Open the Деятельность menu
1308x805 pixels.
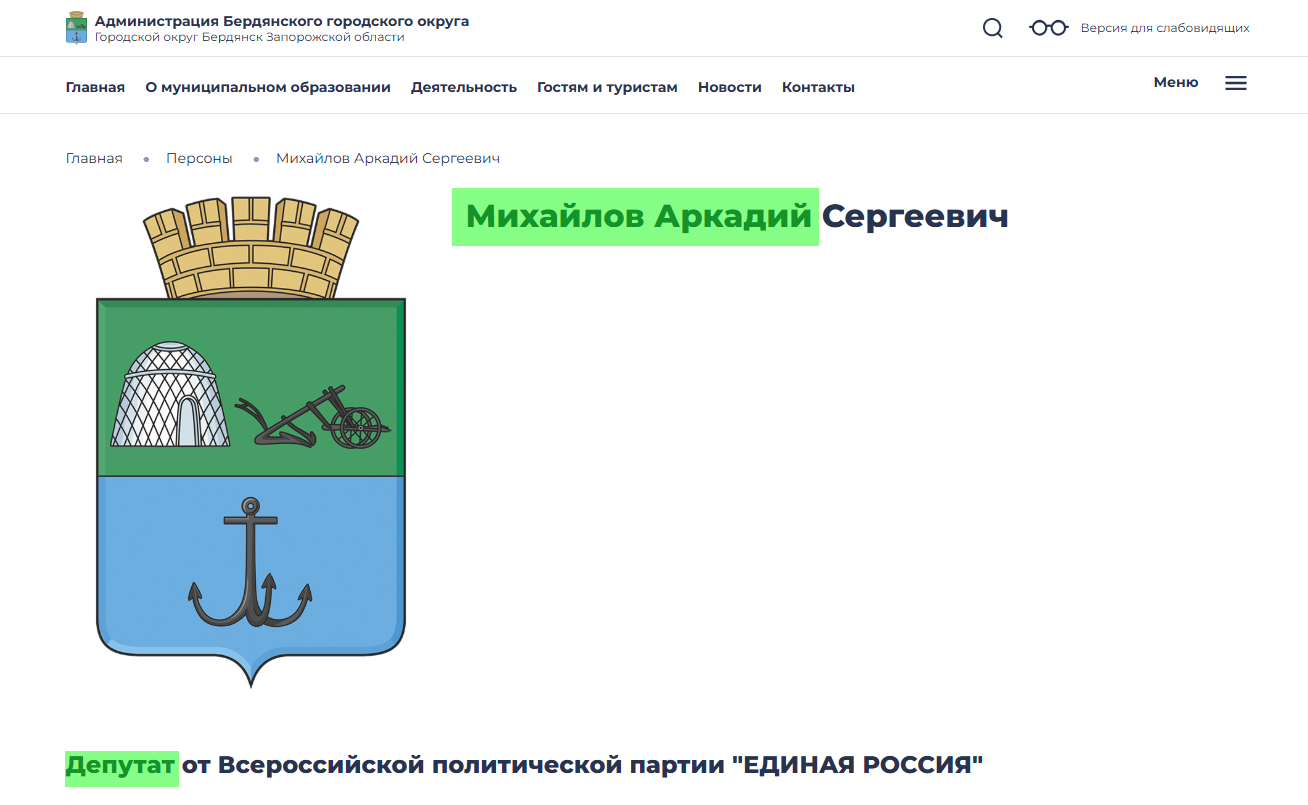(x=464, y=87)
